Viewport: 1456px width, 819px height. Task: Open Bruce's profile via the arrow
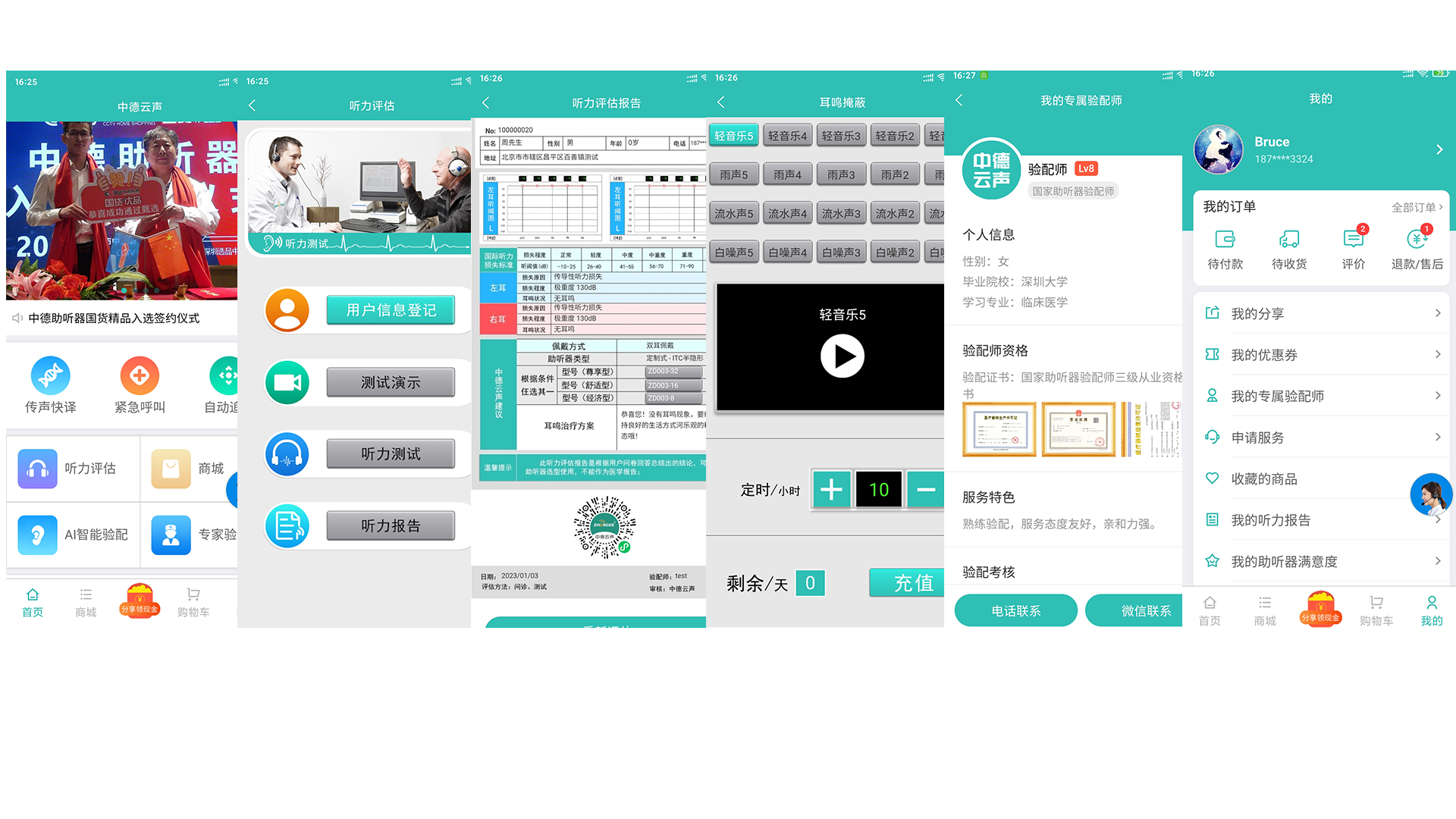(1439, 149)
